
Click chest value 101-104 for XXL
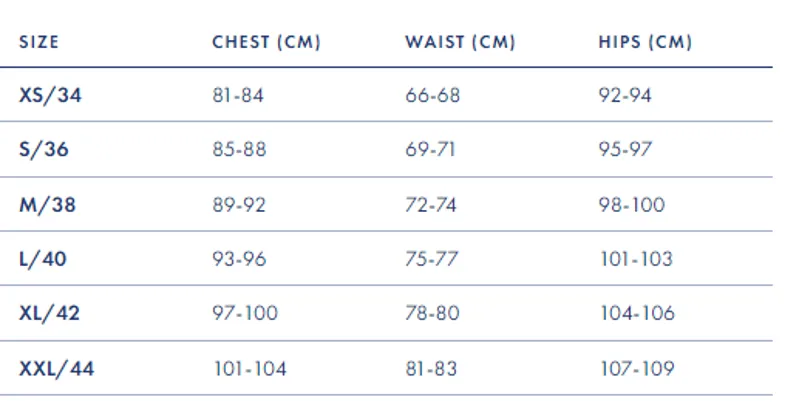250,368
